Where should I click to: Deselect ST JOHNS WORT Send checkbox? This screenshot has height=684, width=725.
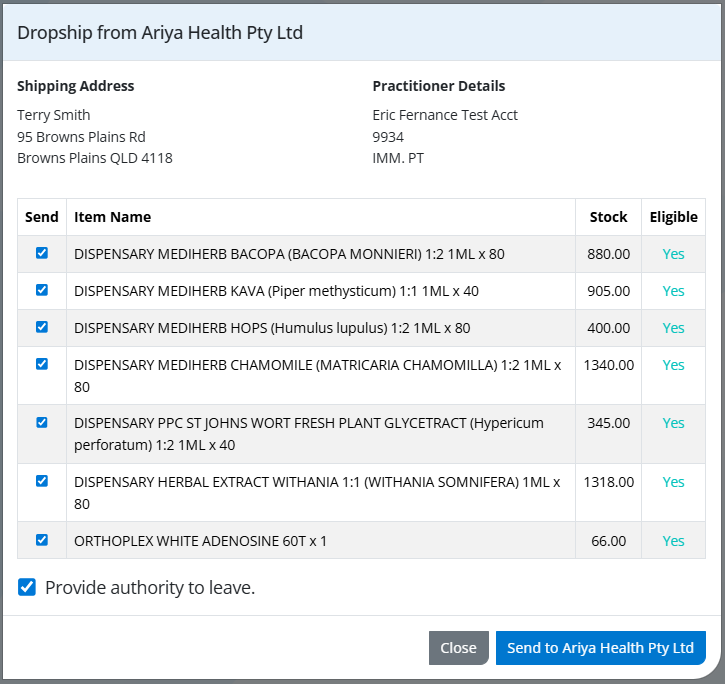(x=42, y=422)
